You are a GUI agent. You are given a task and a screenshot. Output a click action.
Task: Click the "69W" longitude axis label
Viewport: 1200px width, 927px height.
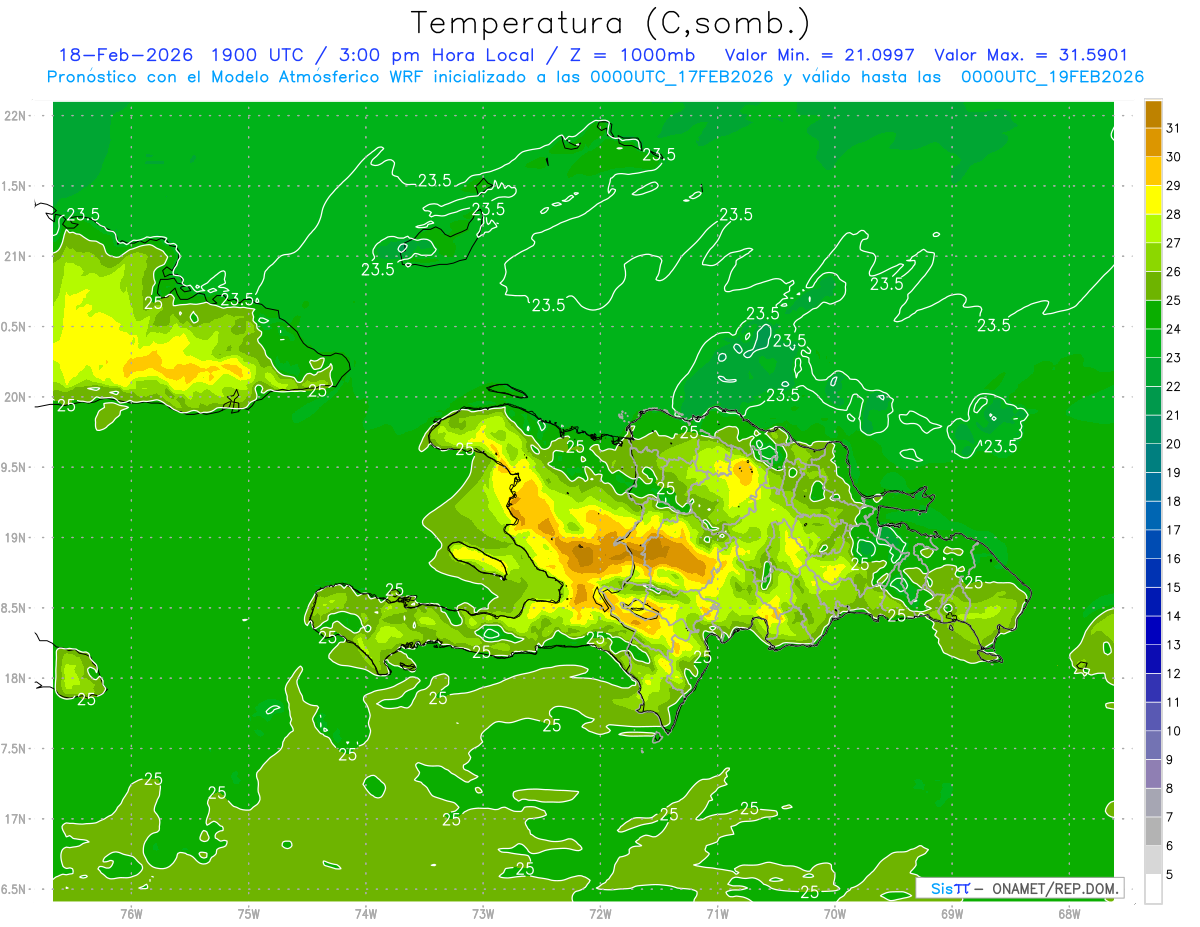coord(952,913)
